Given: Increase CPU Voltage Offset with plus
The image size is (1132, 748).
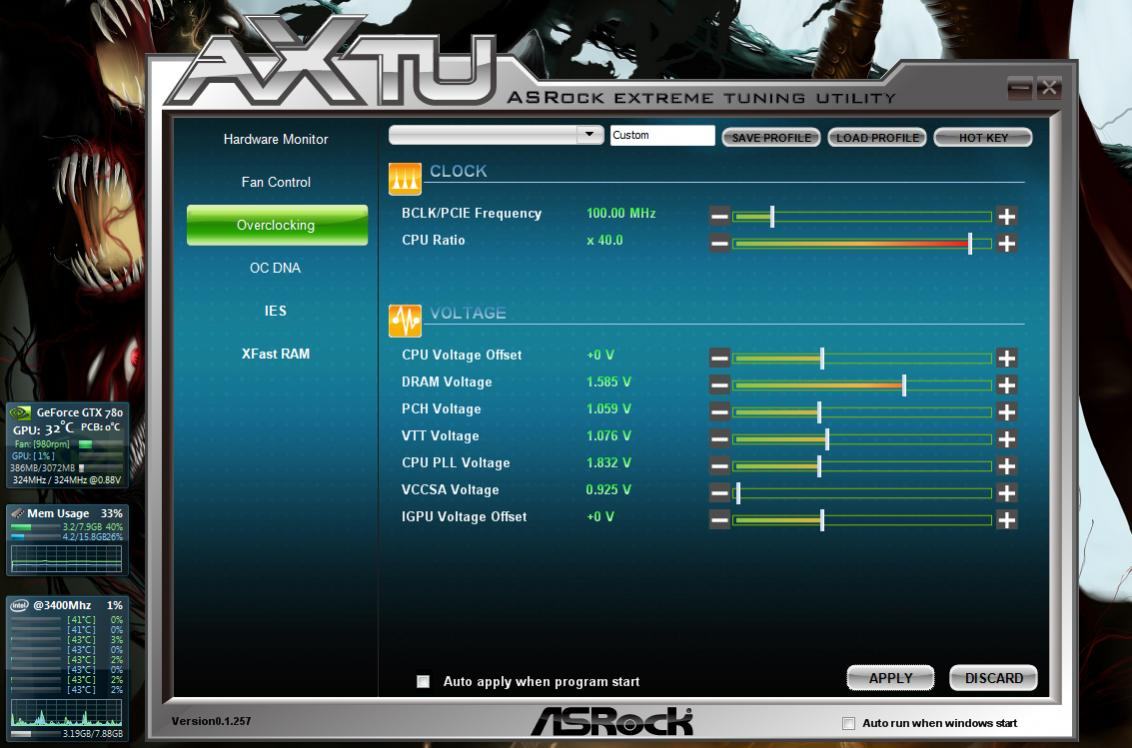Looking at the screenshot, I should click(1006, 357).
